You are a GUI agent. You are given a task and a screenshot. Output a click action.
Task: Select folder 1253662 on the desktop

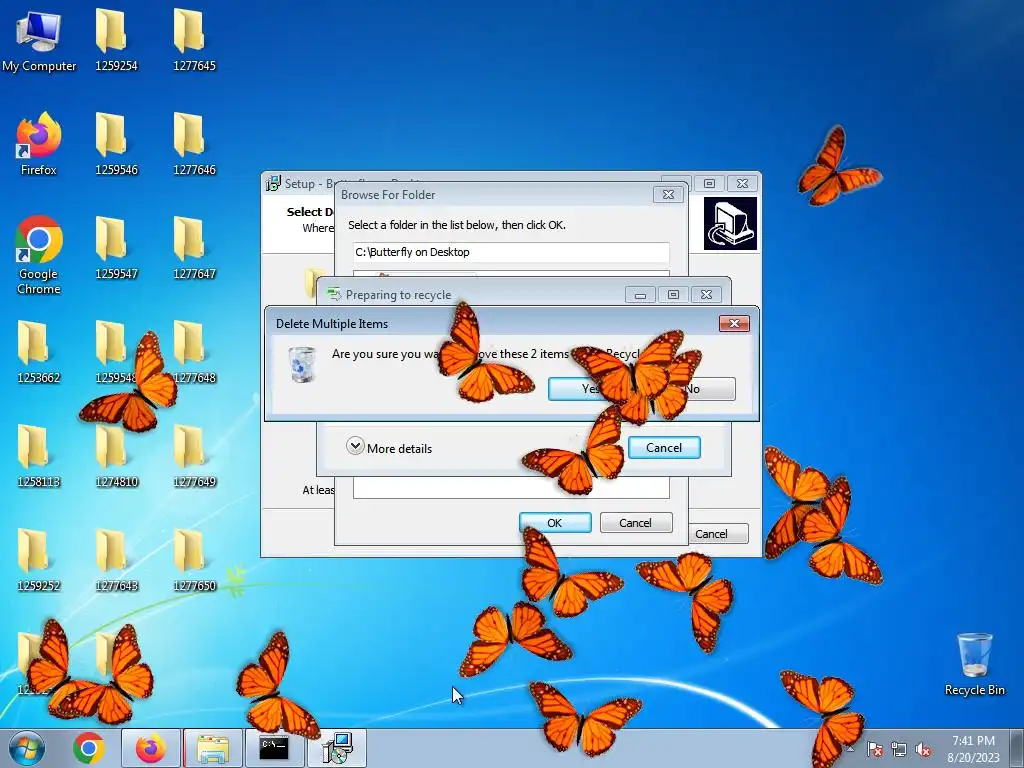point(39,352)
